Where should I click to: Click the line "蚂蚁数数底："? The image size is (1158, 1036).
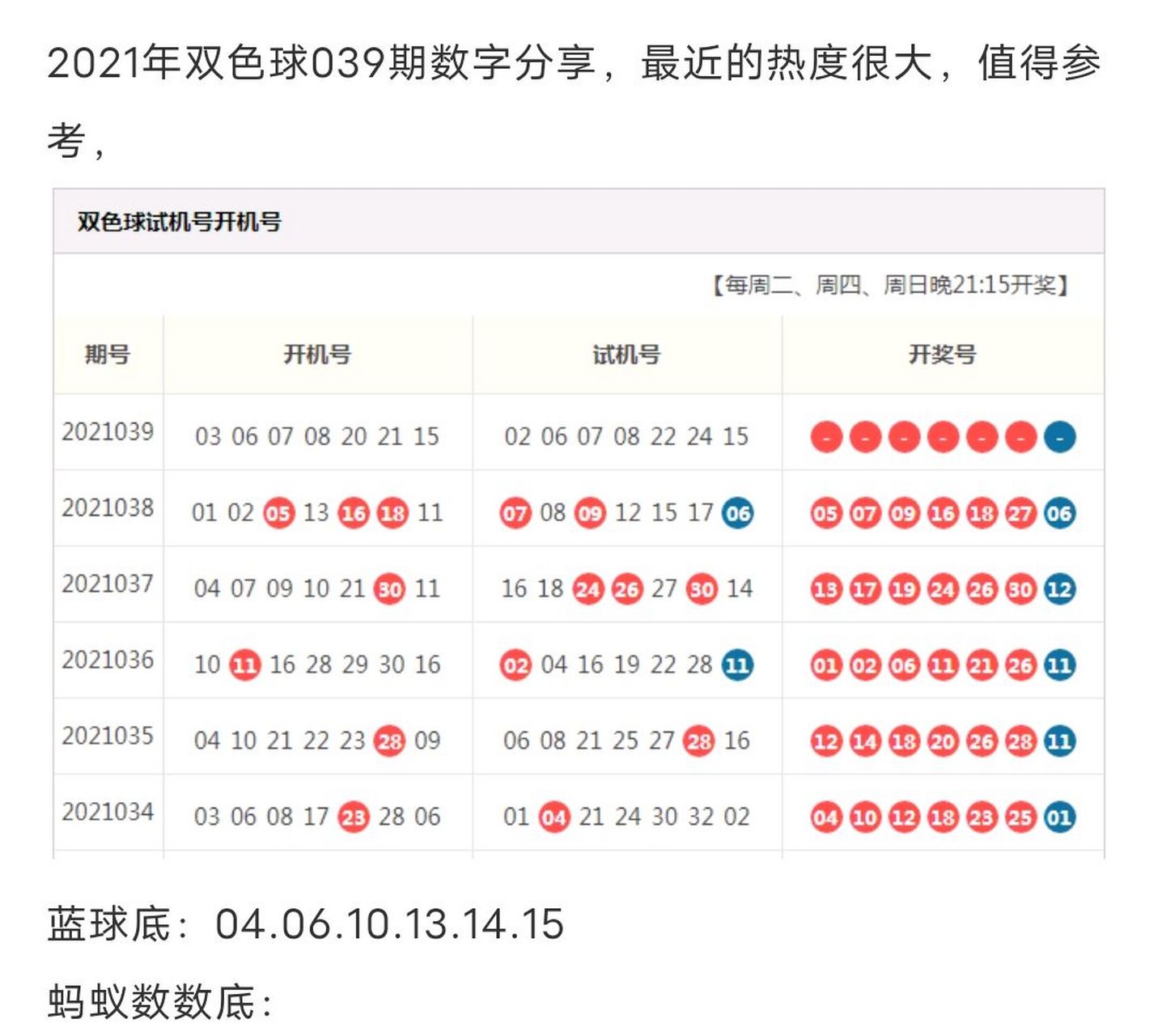click(x=160, y=1002)
